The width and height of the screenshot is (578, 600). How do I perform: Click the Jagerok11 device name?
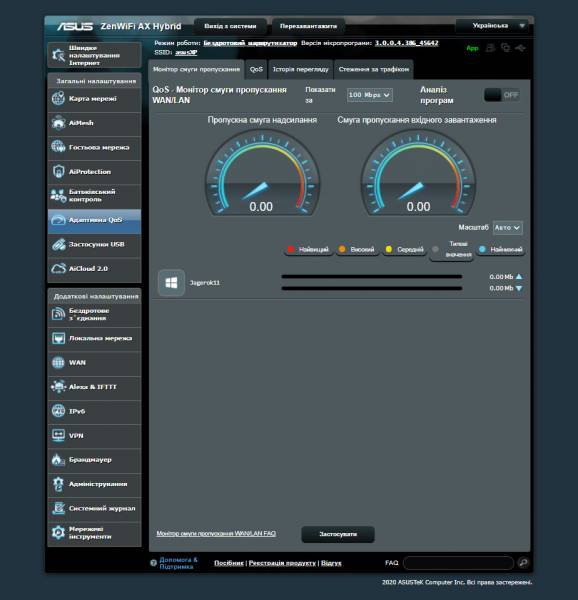click(x=205, y=283)
